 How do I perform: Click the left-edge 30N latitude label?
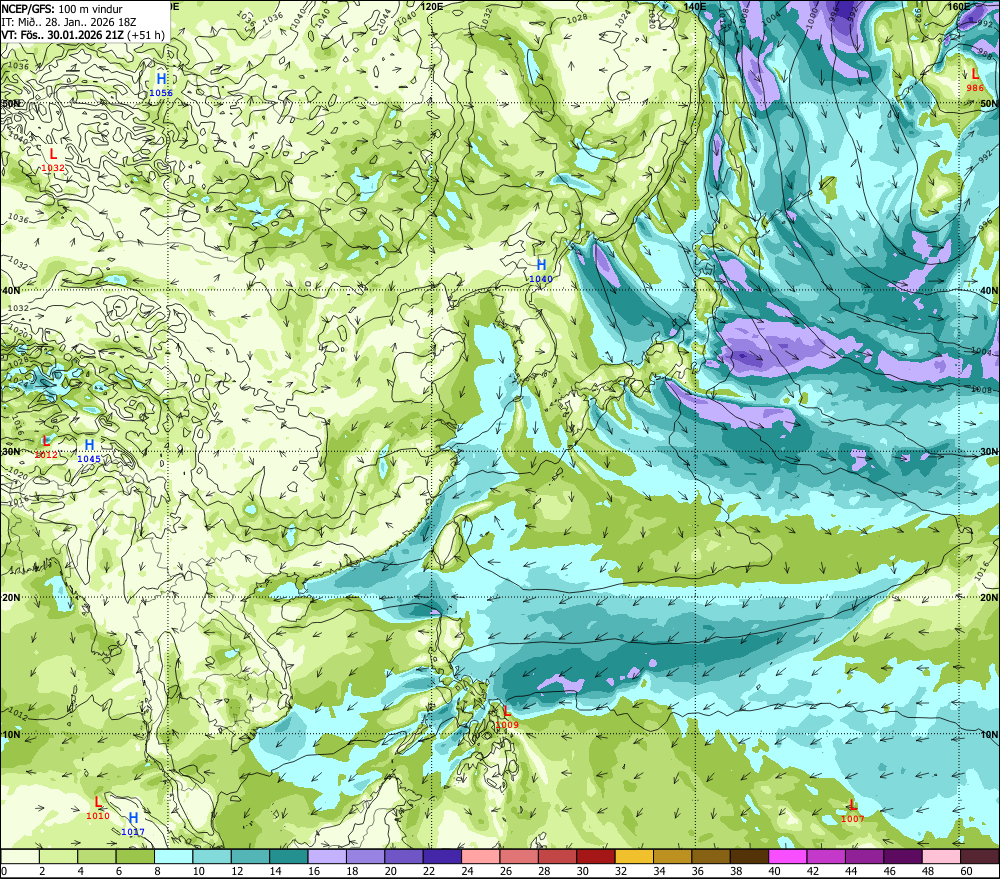click(x=10, y=452)
